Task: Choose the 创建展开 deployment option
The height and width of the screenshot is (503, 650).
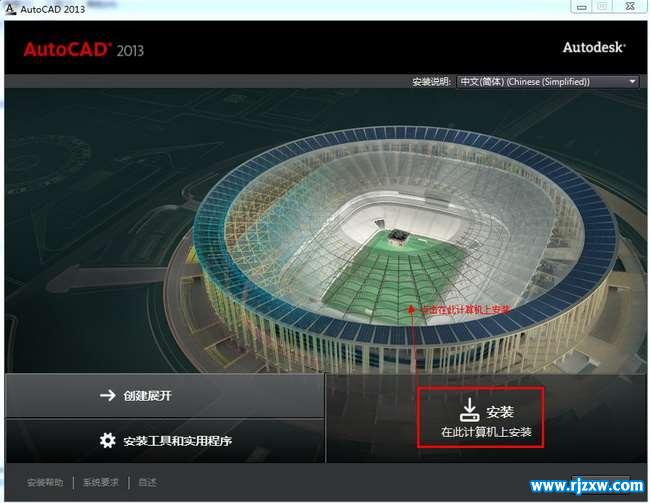Action: [165, 395]
